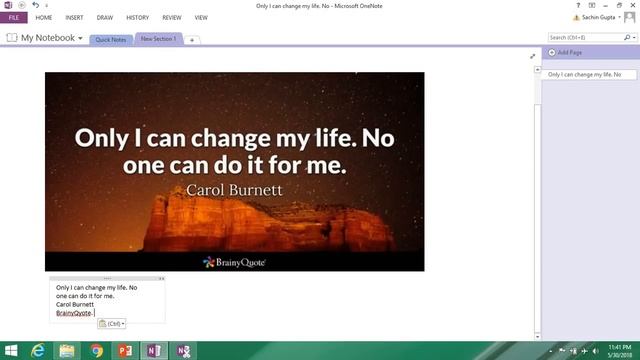Open Paste Options (Ctrl) dropdown
The width and height of the screenshot is (640, 360).
tap(112, 324)
